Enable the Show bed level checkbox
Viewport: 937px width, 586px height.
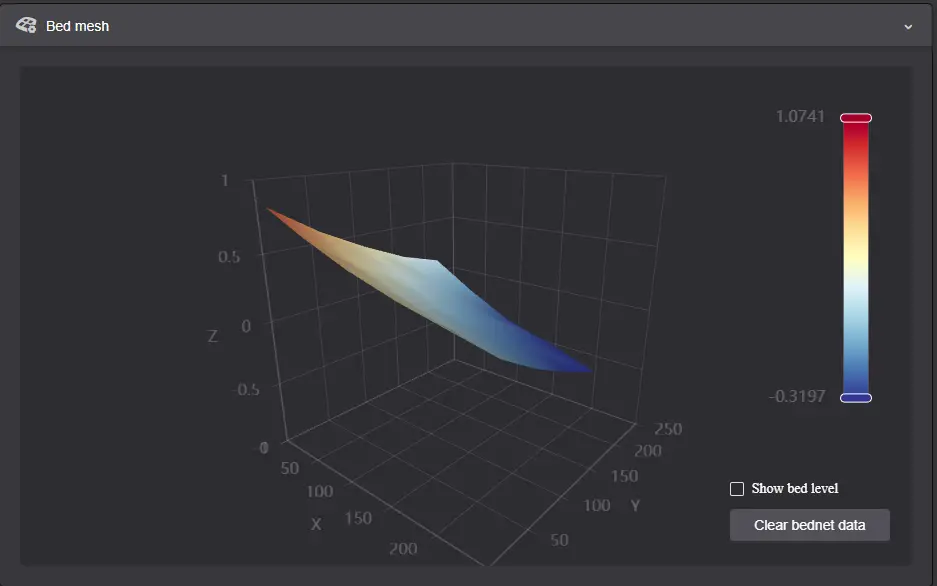tap(737, 489)
